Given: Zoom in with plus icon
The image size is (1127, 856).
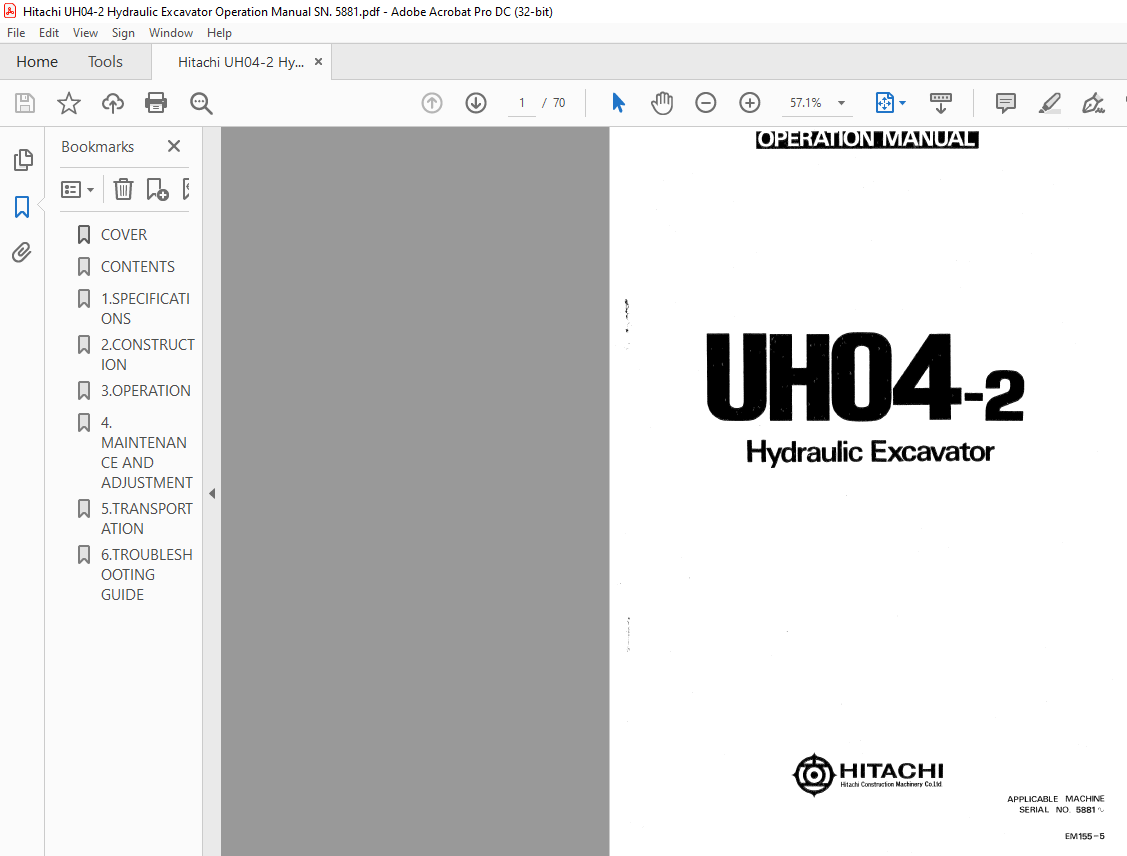Looking at the screenshot, I should [x=750, y=103].
